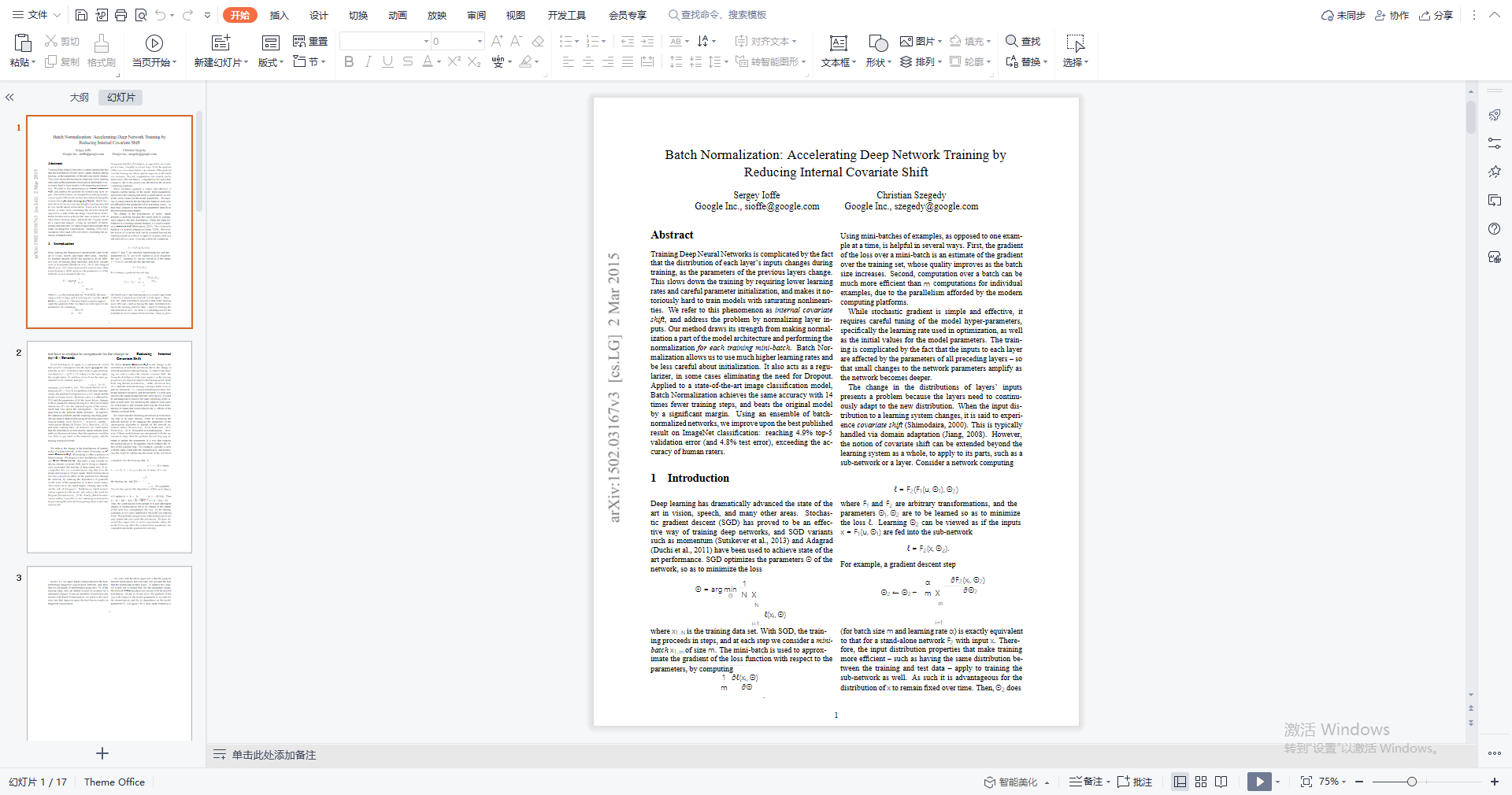Click Smart Beautify (智能美化) button
Screen dimensions: 1512x795
(x=1011, y=782)
